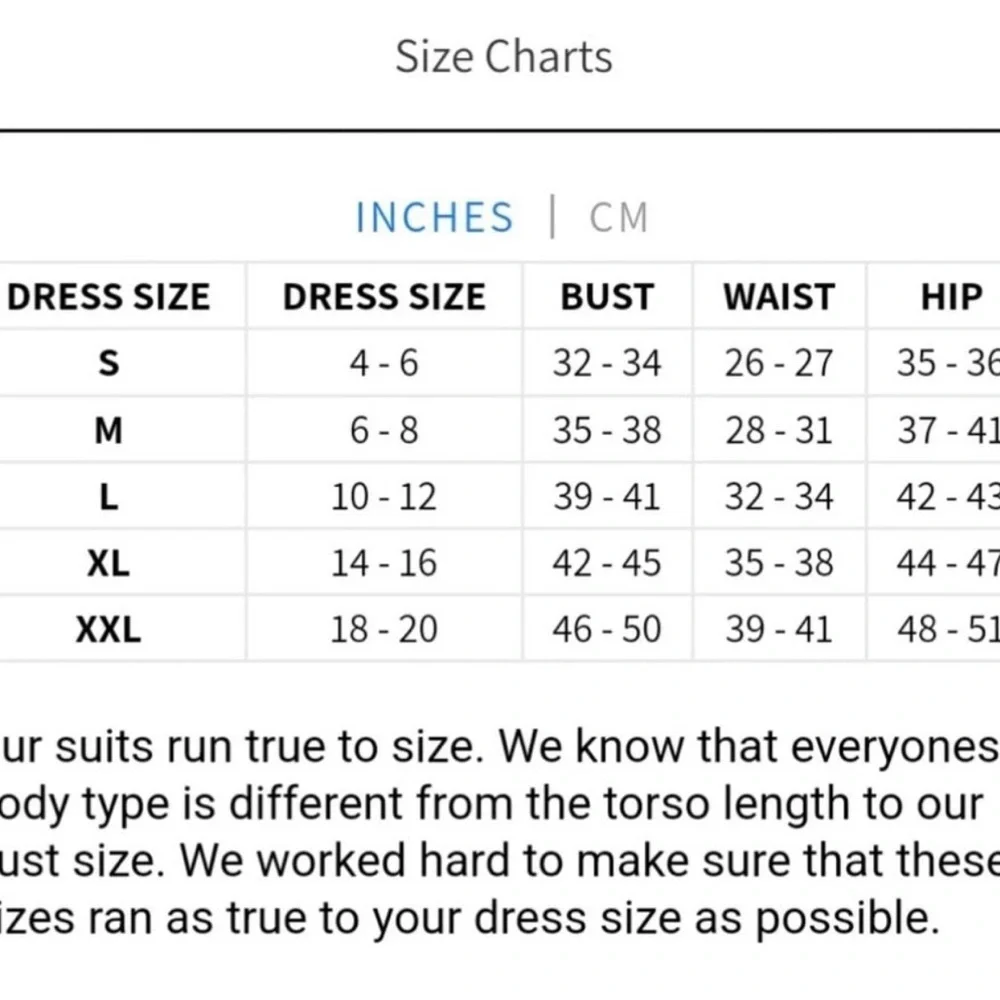The height and width of the screenshot is (1000, 1000).
Task: Click the HIP column header
Action: [x=952, y=297]
